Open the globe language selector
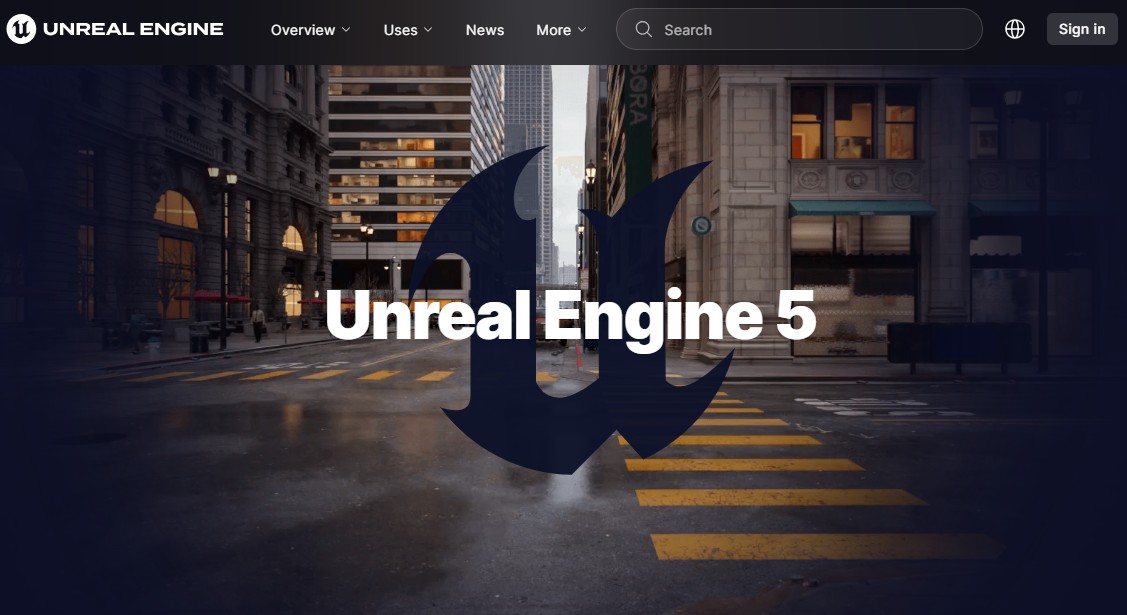 1015,29
